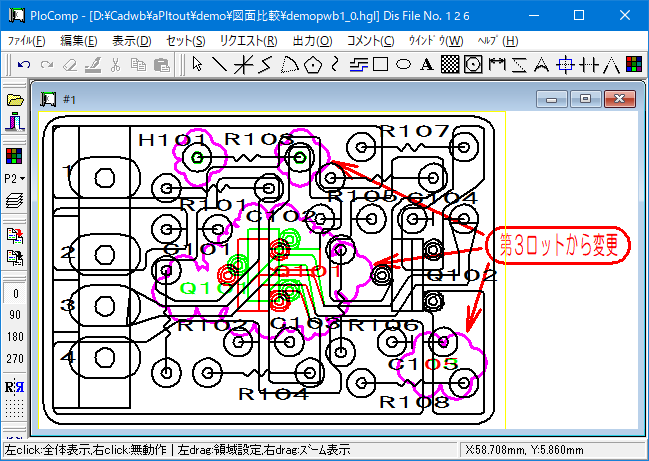Select the freehand curve tool

coord(335,65)
